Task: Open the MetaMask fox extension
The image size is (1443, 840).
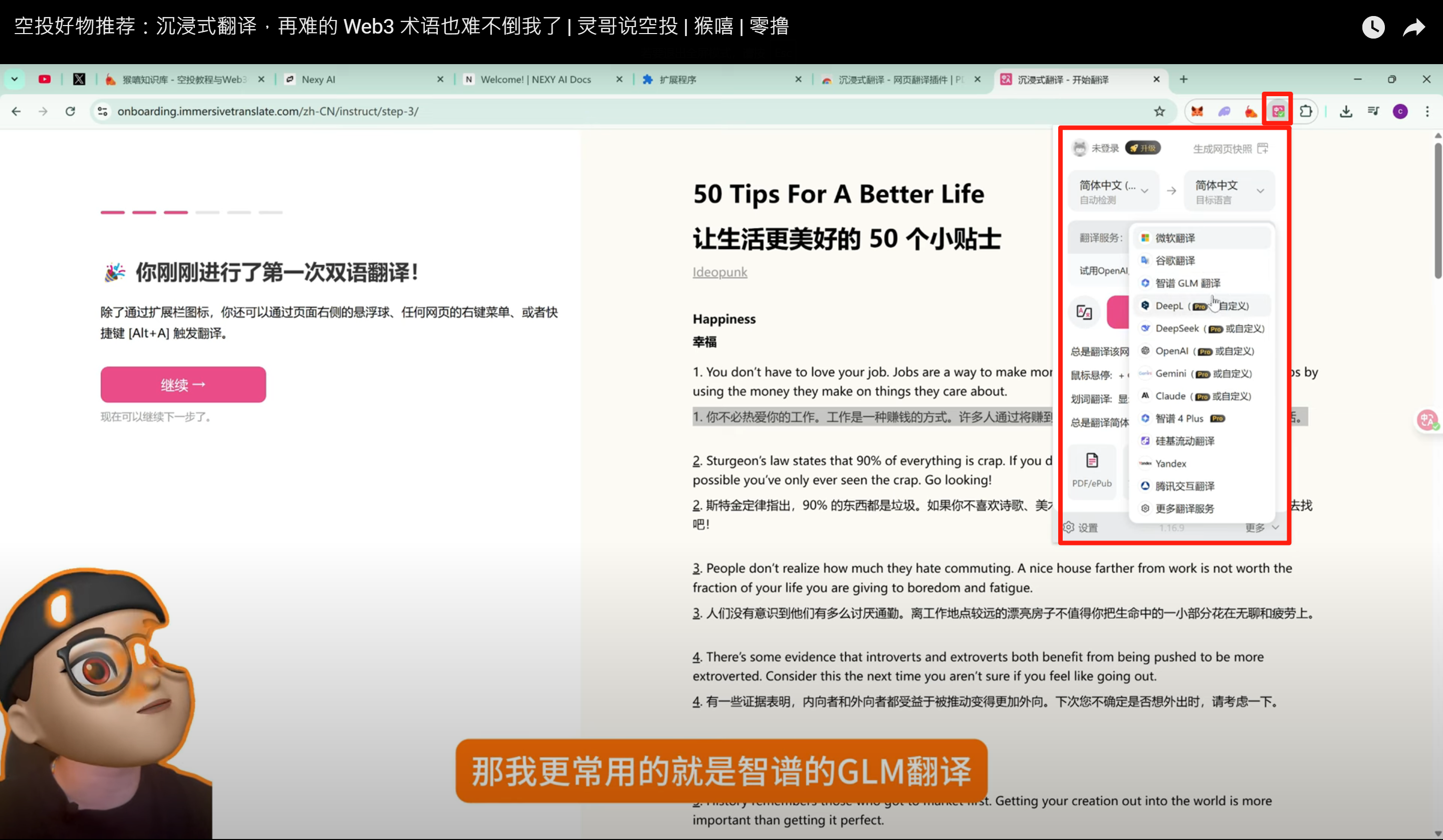Action: point(1197,111)
